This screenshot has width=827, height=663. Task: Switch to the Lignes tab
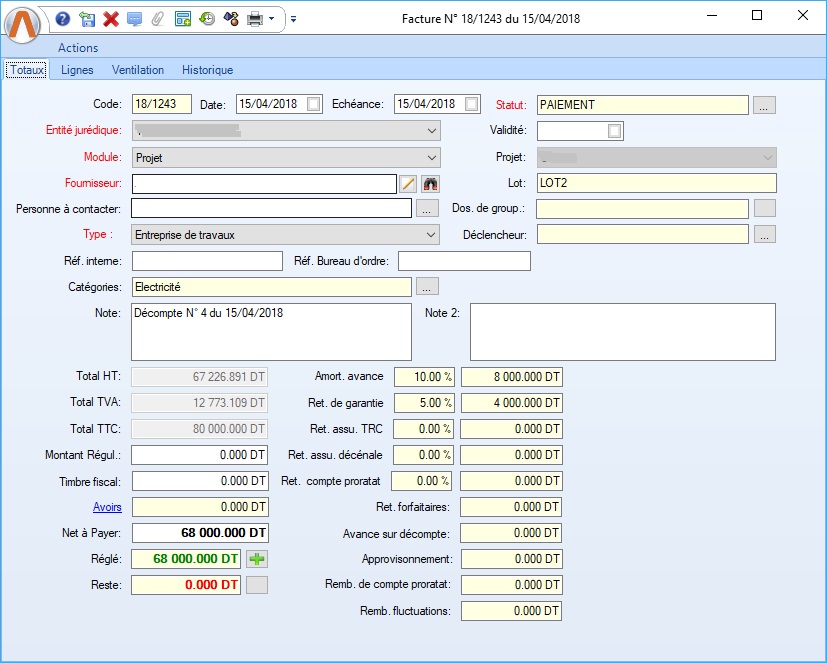[x=77, y=70]
